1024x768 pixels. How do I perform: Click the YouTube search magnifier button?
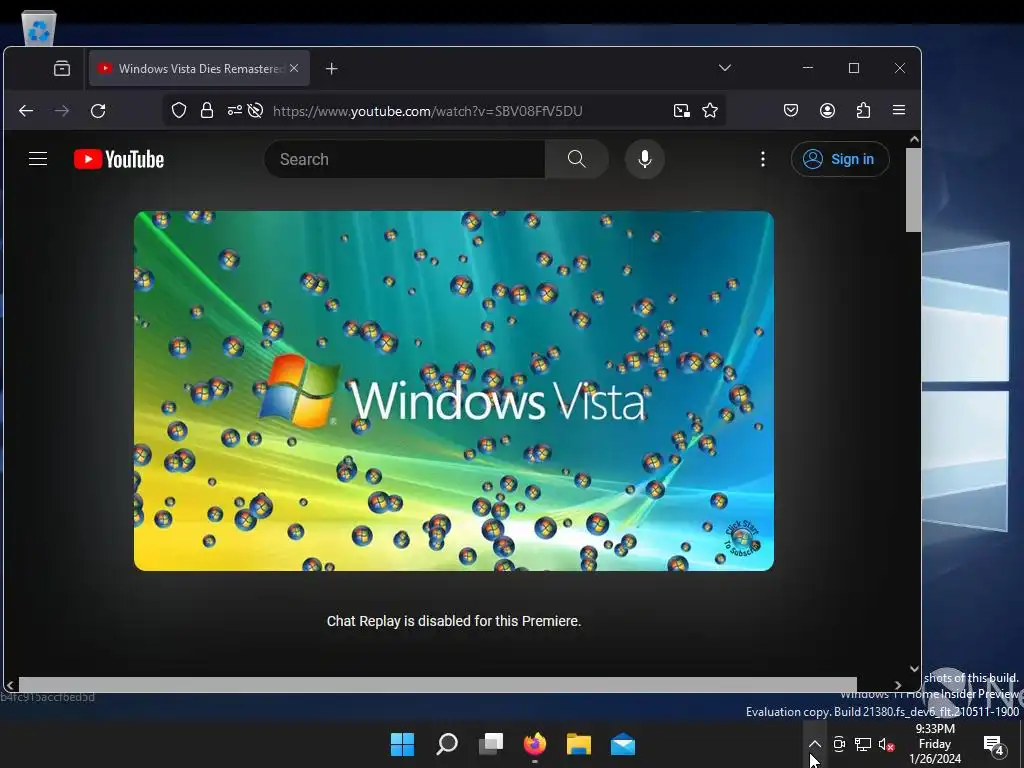[x=577, y=159]
